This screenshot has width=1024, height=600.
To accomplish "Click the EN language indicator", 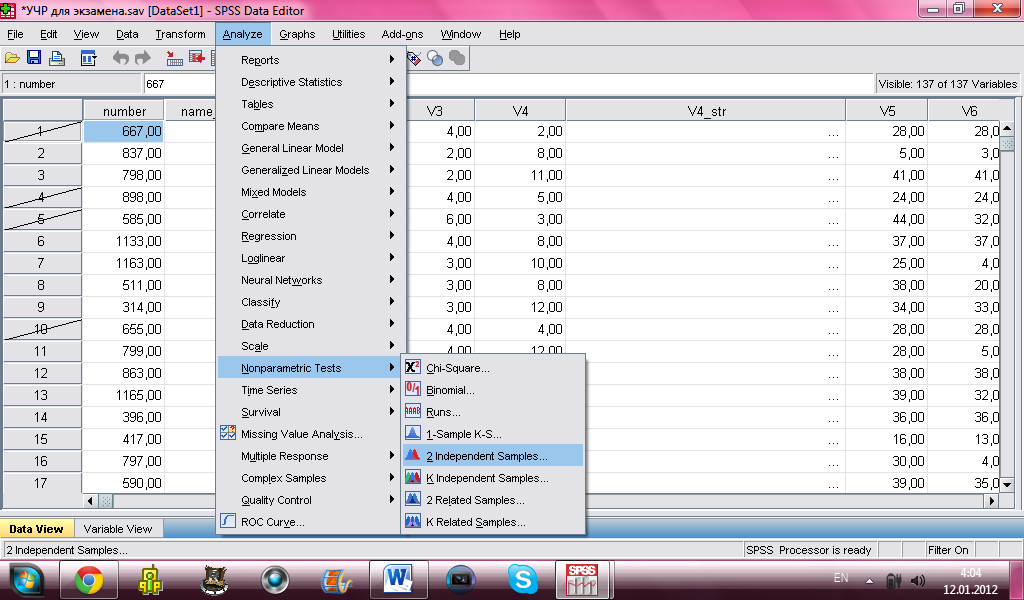I will click(841, 578).
